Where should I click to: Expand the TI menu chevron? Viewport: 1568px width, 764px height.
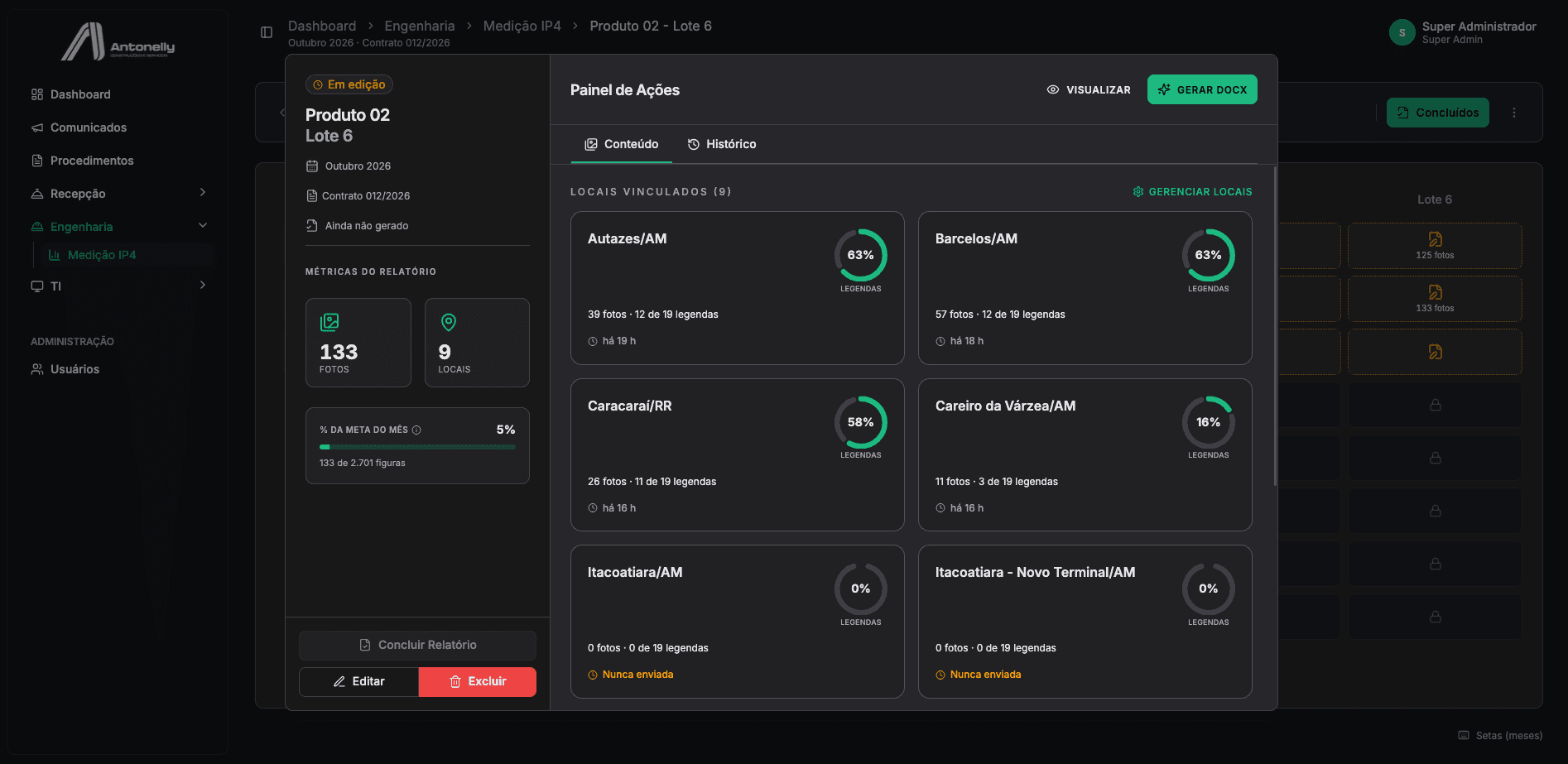203,286
